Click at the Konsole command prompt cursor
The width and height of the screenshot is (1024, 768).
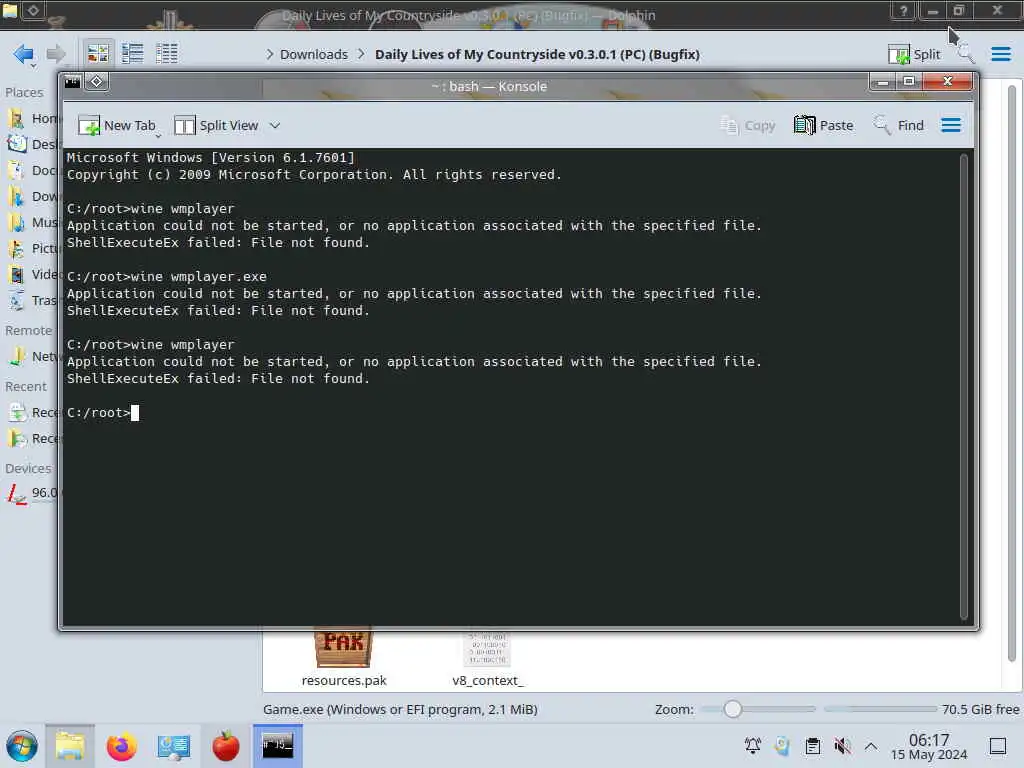click(135, 413)
